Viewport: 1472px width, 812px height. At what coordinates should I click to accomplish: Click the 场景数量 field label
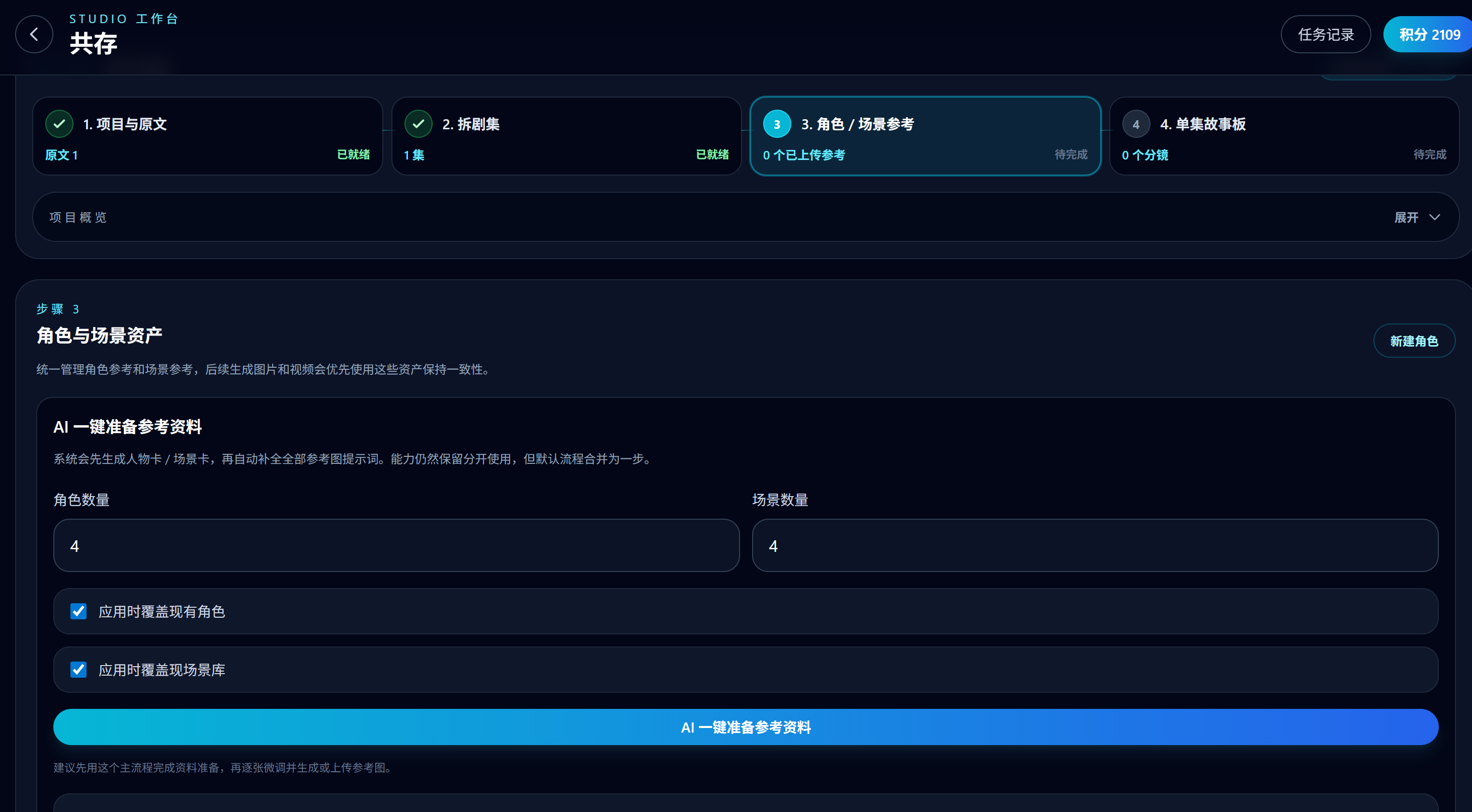[780, 500]
